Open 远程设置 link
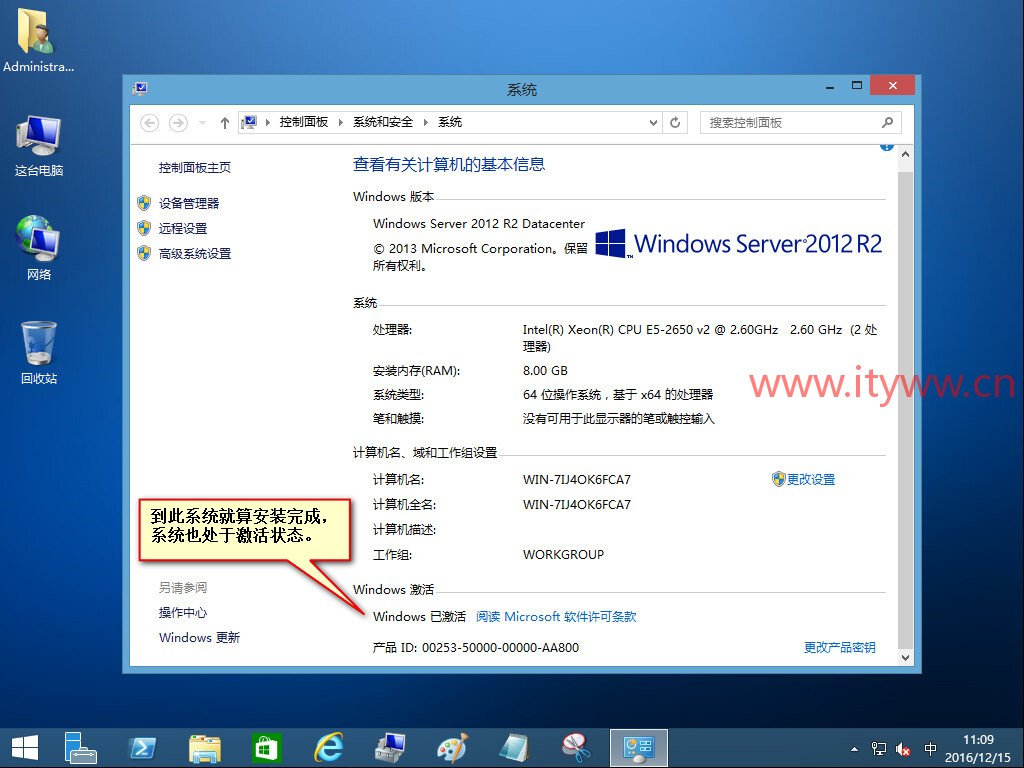This screenshot has width=1024, height=768. (183, 229)
